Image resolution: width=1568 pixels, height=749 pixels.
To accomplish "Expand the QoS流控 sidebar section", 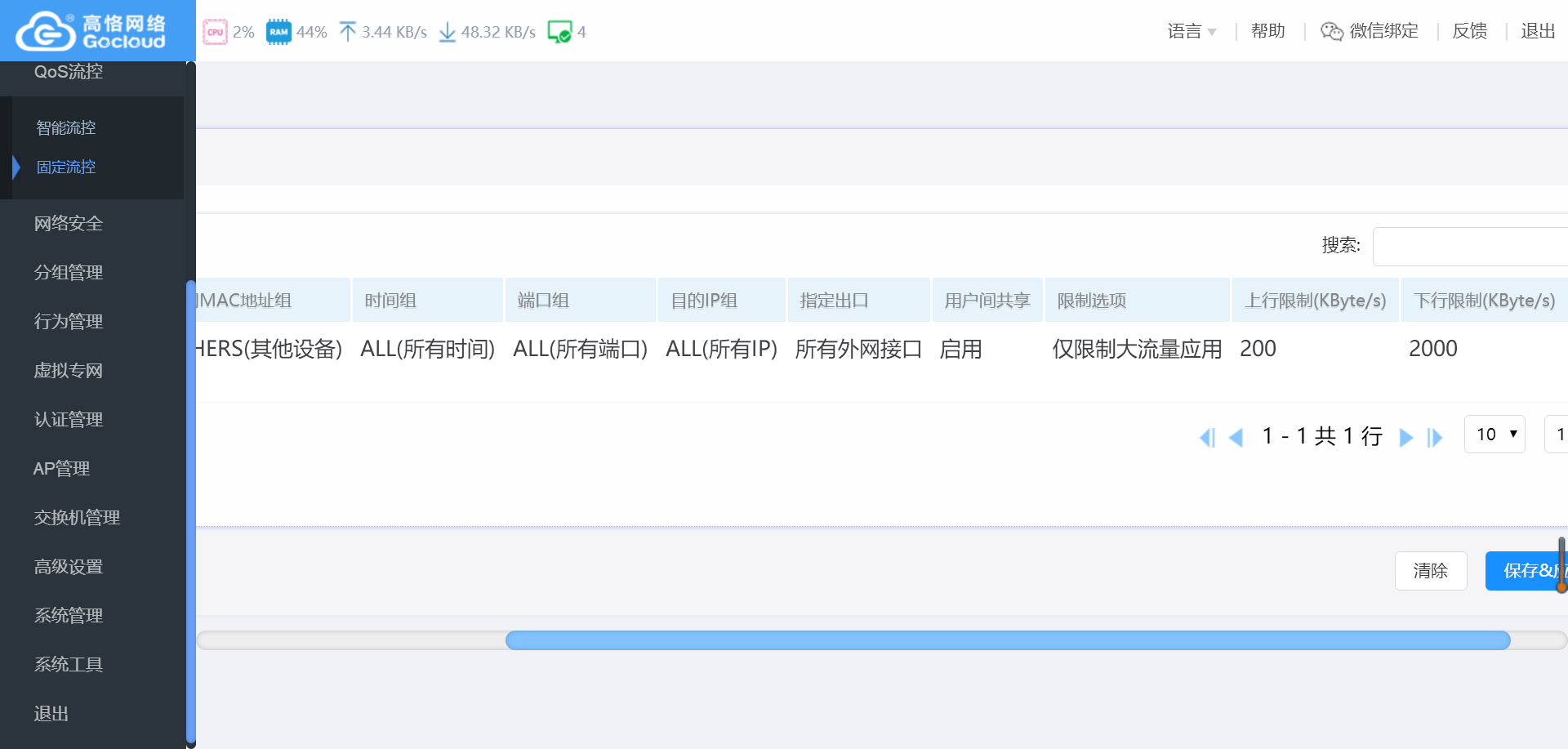I will tap(69, 72).
